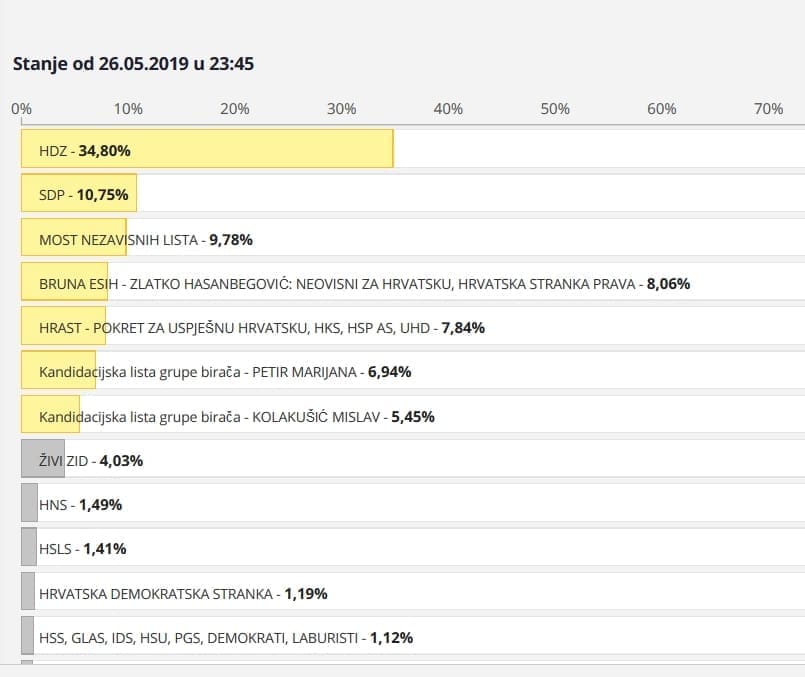Viewport: 805px width, 677px height.
Task: Click the 50% axis tick label
Action: [555, 108]
